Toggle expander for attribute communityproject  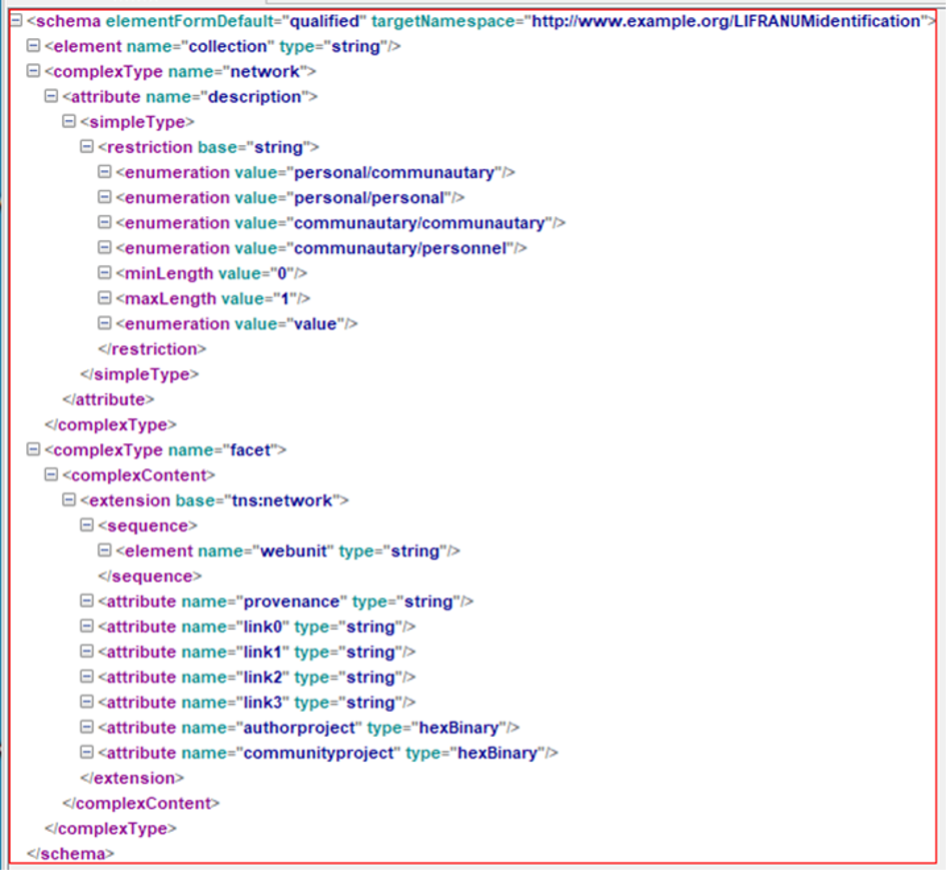(87, 752)
